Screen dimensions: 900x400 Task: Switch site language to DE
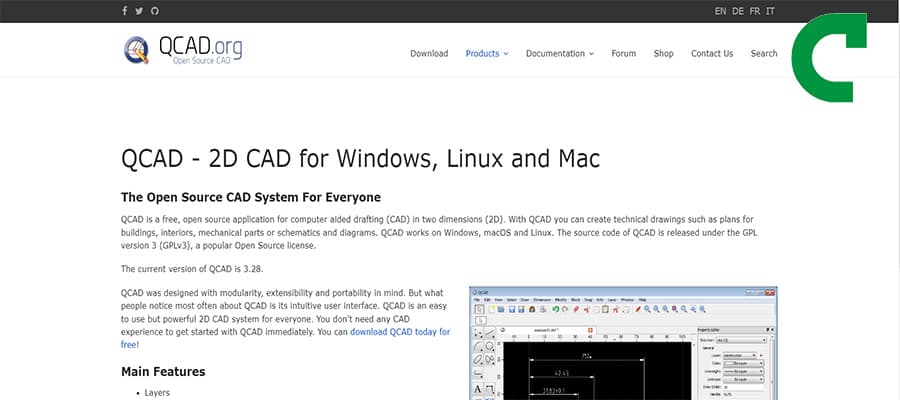[x=738, y=11]
